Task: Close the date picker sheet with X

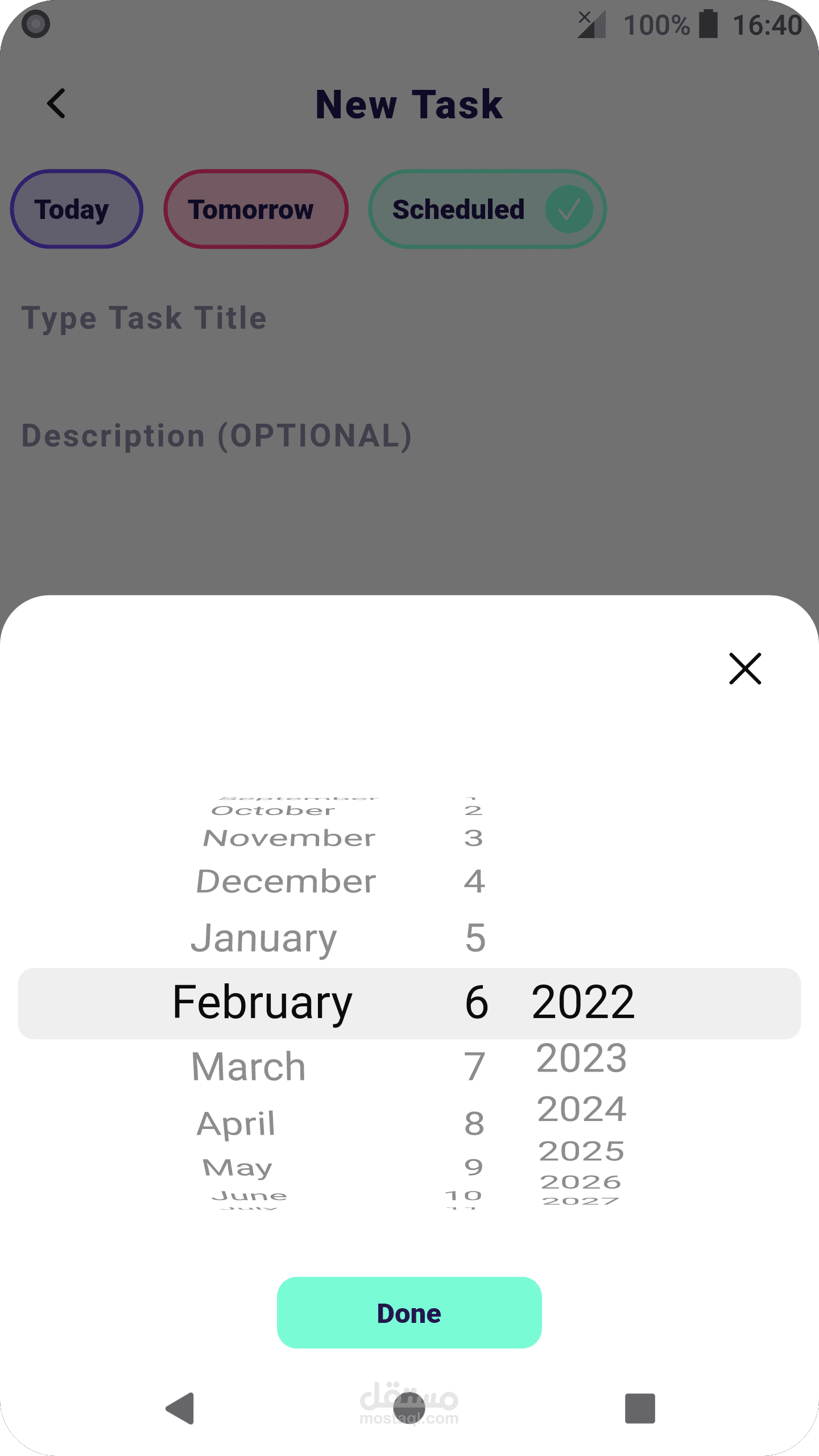Action: point(745,668)
